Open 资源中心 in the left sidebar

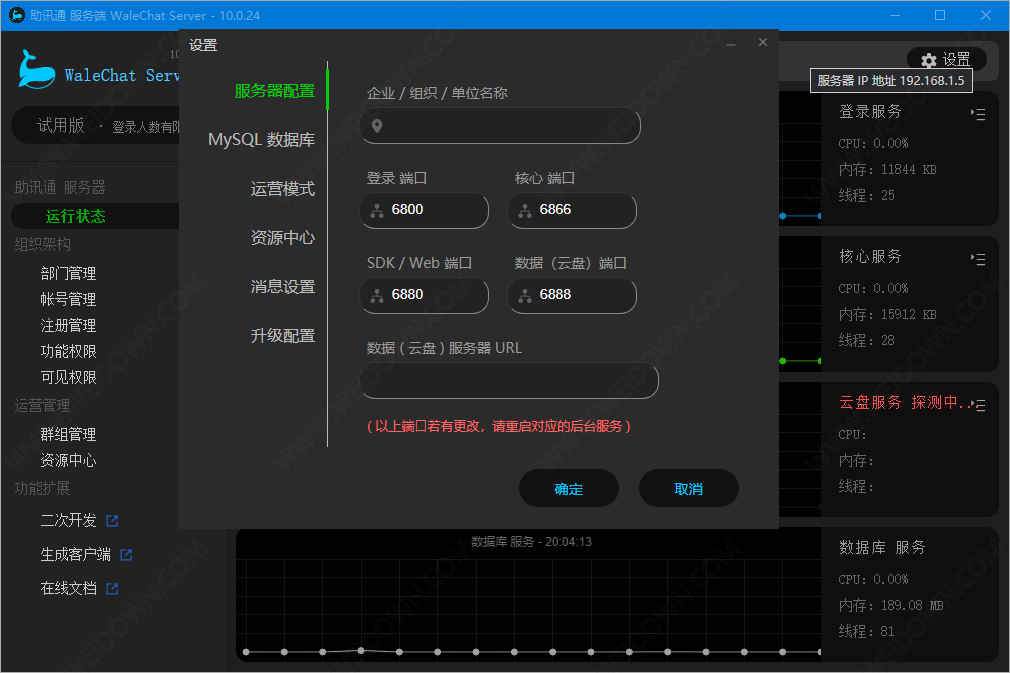click(68, 460)
